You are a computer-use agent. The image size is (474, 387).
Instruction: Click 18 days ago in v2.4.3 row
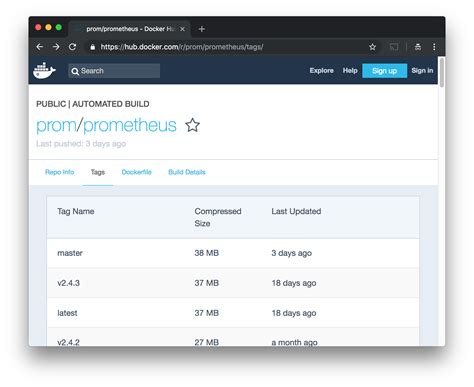[294, 283]
